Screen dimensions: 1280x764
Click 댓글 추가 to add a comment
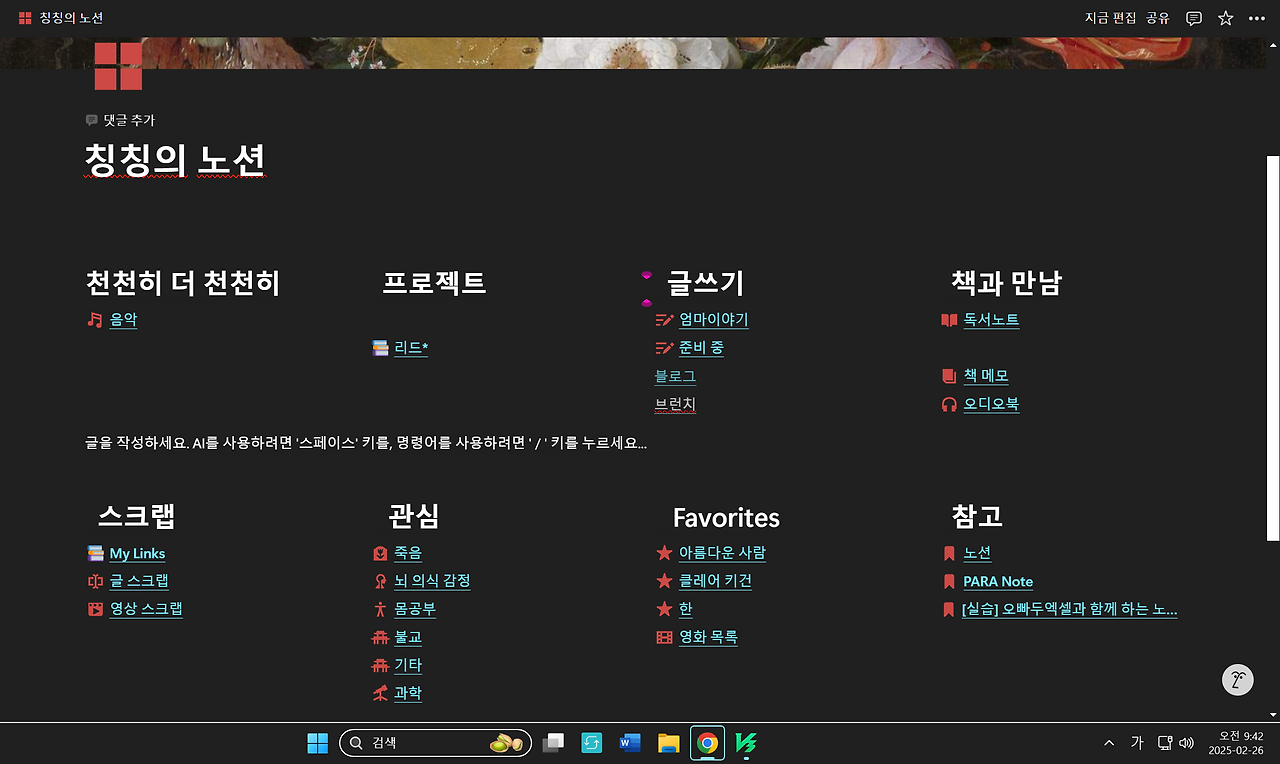122,119
